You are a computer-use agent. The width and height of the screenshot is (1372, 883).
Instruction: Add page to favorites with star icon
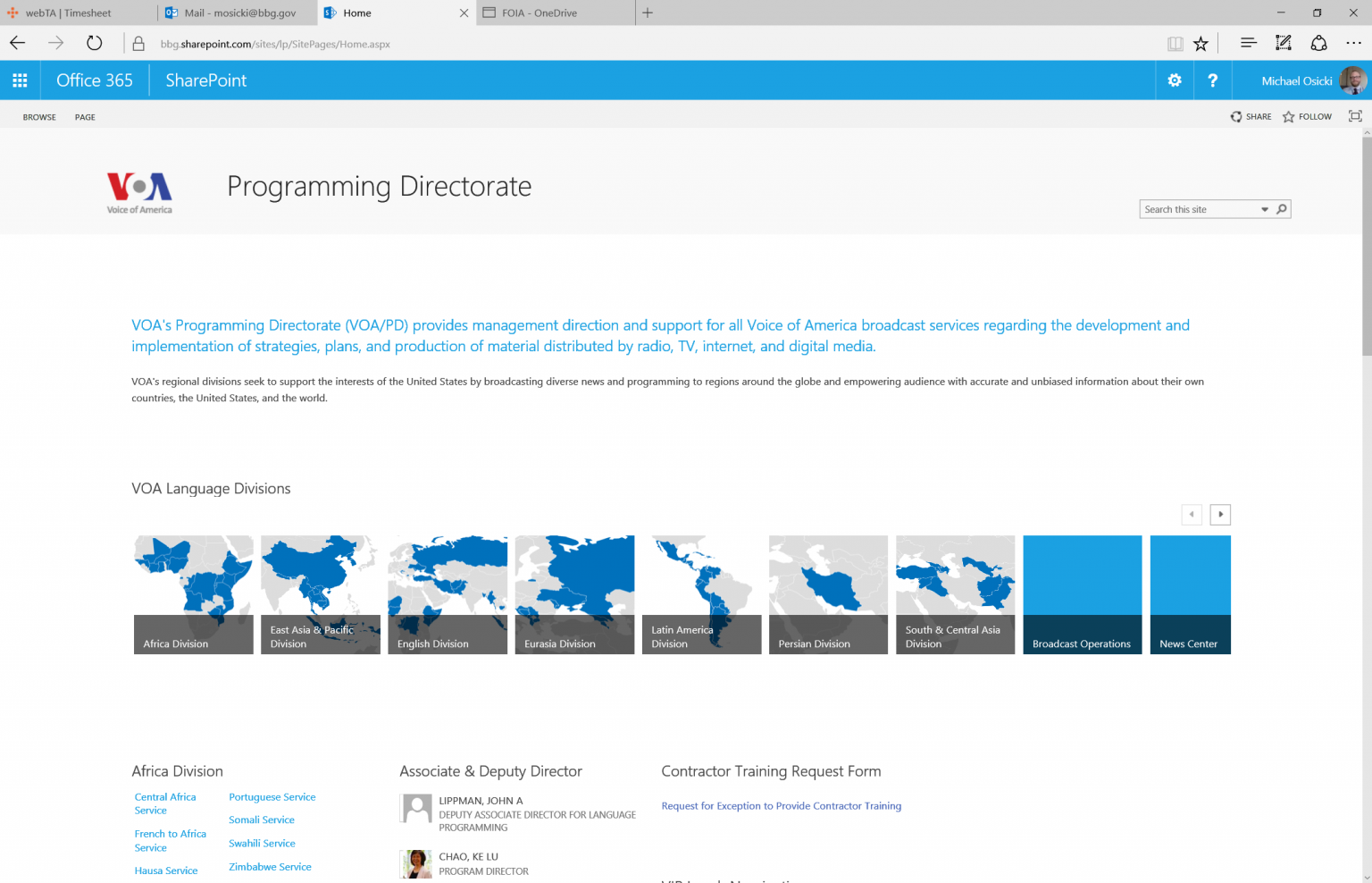click(x=1200, y=44)
